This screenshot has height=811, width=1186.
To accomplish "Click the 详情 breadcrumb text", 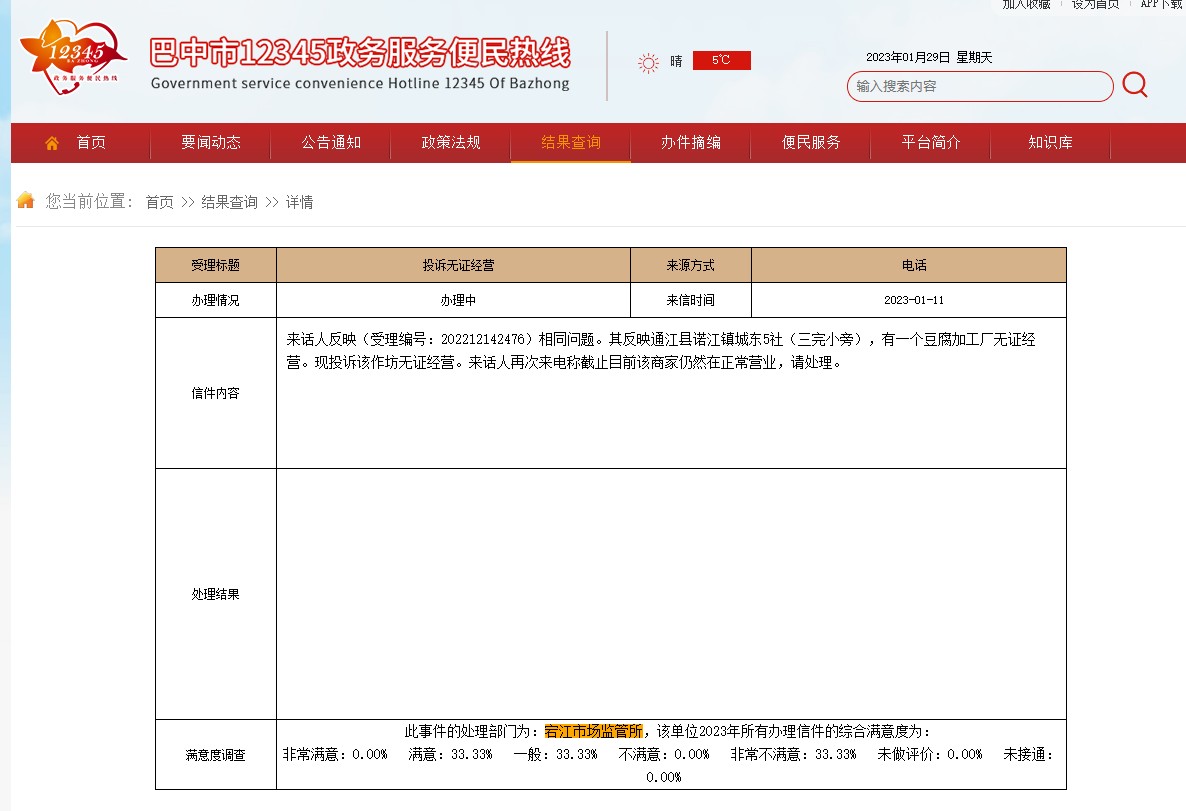I will (x=300, y=202).
